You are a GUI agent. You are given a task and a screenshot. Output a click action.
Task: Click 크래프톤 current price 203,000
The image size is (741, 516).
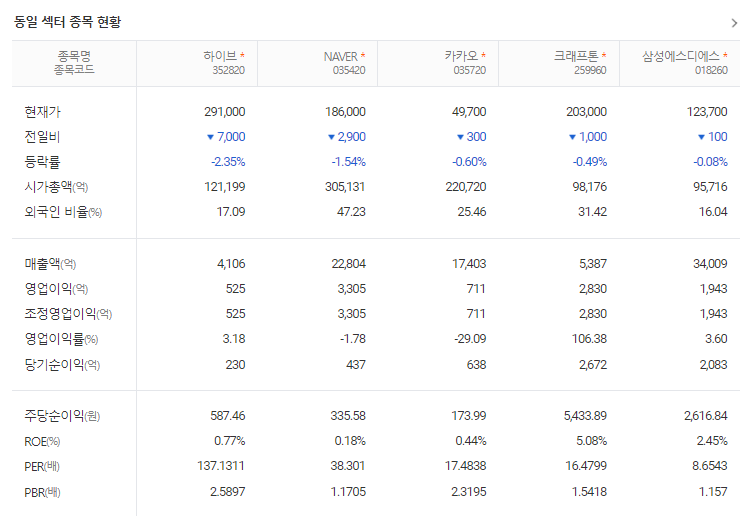coord(586,112)
